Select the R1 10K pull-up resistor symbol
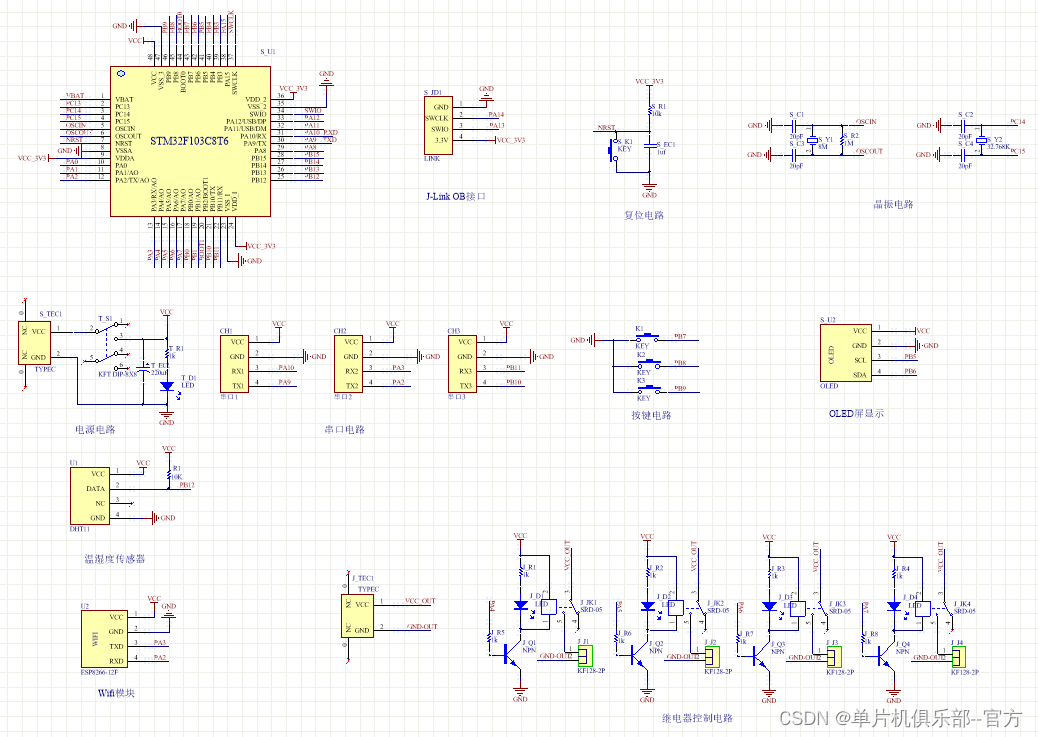The image size is (1038, 737). coord(169,474)
